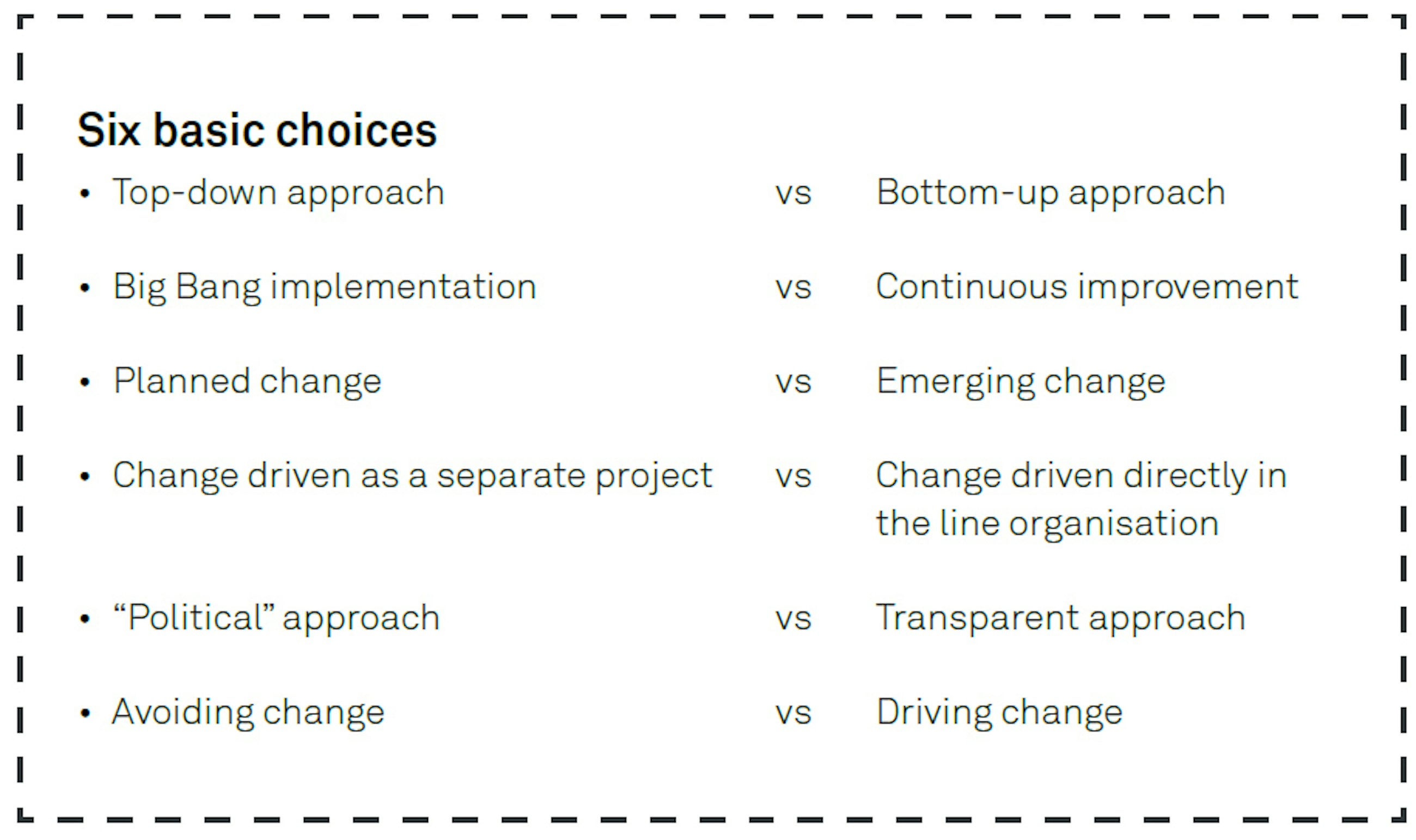The width and height of the screenshot is (1416, 840).
Task: Click the "Political" approach list item
Action: click(x=276, y=617)
